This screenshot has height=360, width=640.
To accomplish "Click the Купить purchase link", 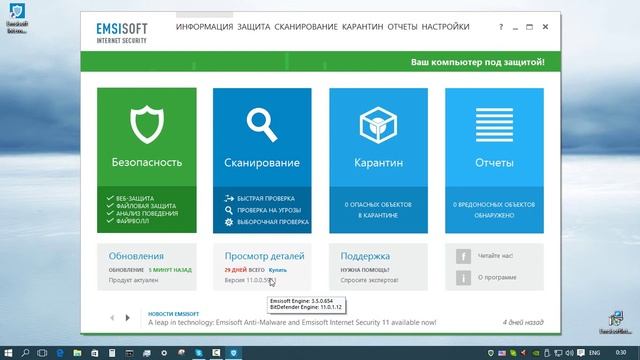I will tap(278, 270).
